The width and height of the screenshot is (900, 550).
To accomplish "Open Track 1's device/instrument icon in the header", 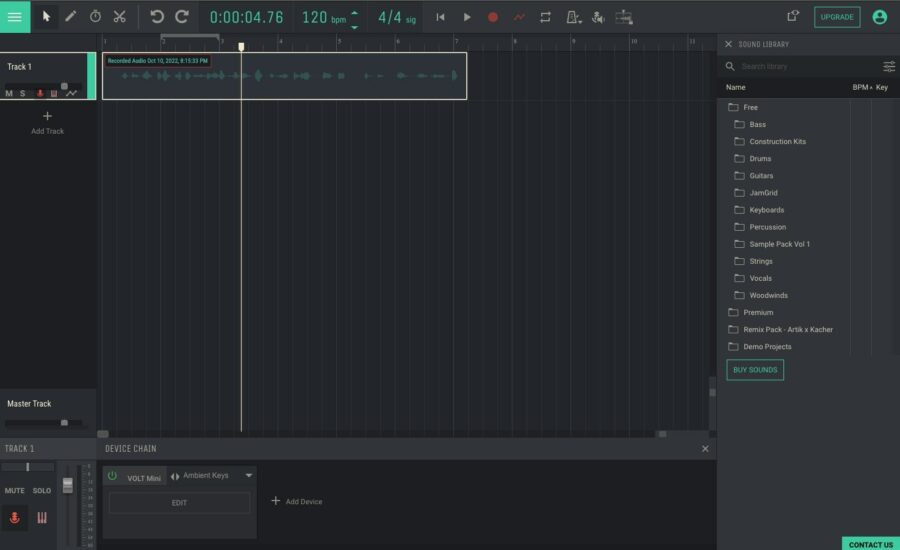I will (x=54, y=93).
